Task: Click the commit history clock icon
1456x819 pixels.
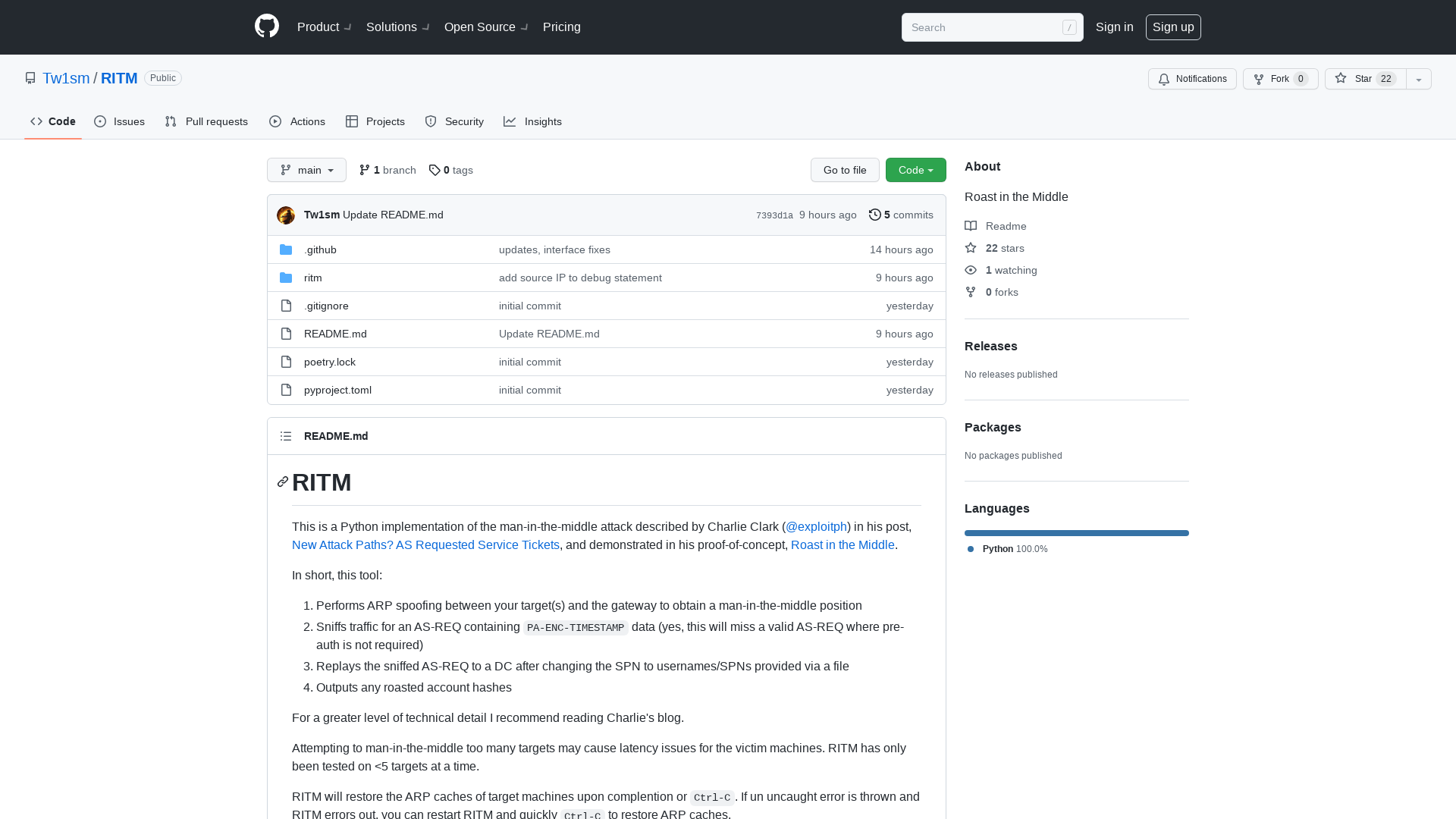Action: 875,215
